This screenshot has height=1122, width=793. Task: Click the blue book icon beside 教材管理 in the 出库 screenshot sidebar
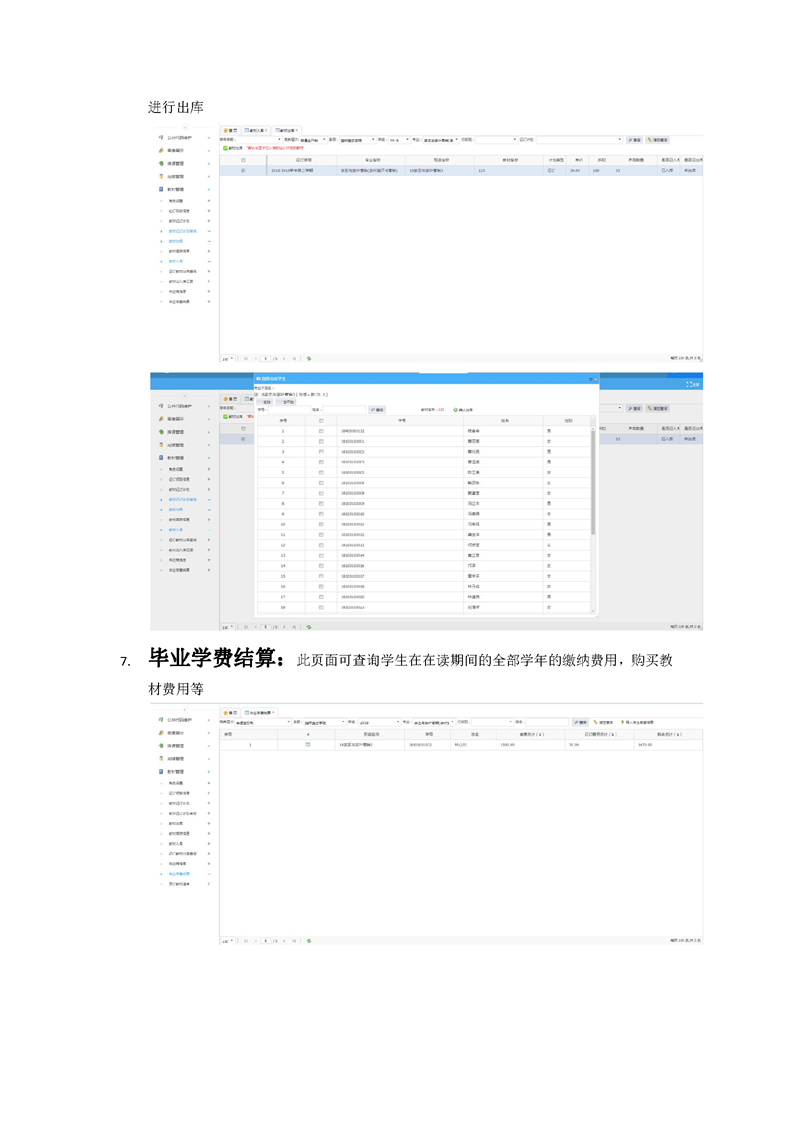[161, 189]
